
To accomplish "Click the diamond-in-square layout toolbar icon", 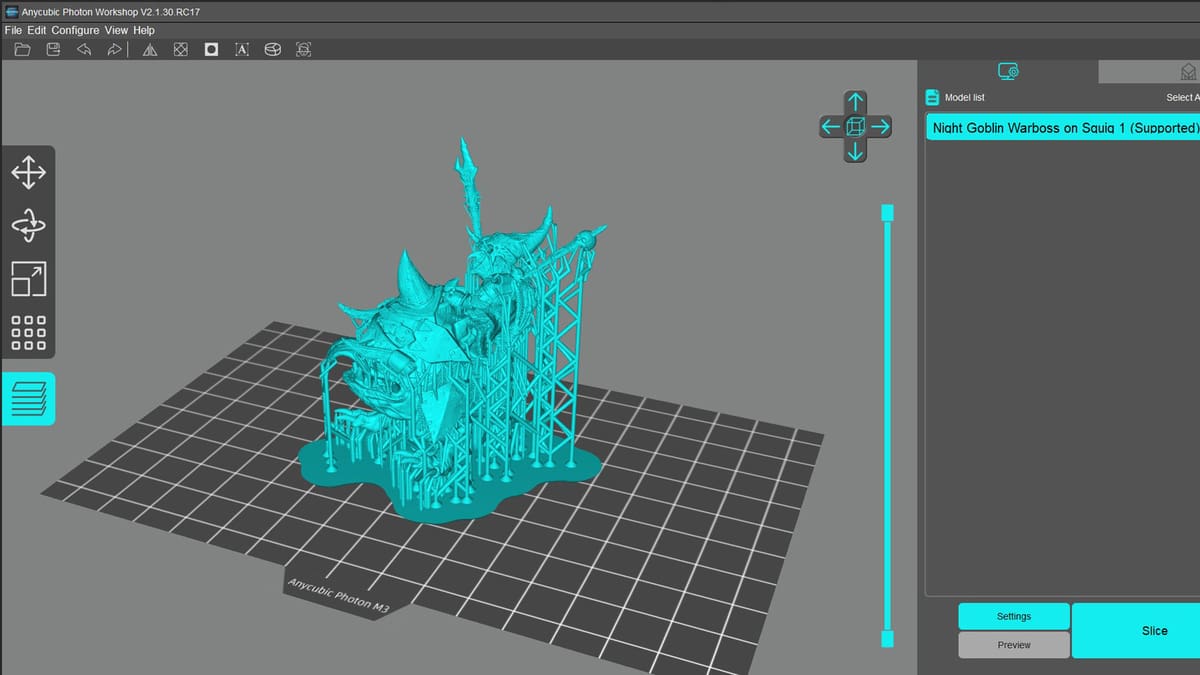I will 180,49.
